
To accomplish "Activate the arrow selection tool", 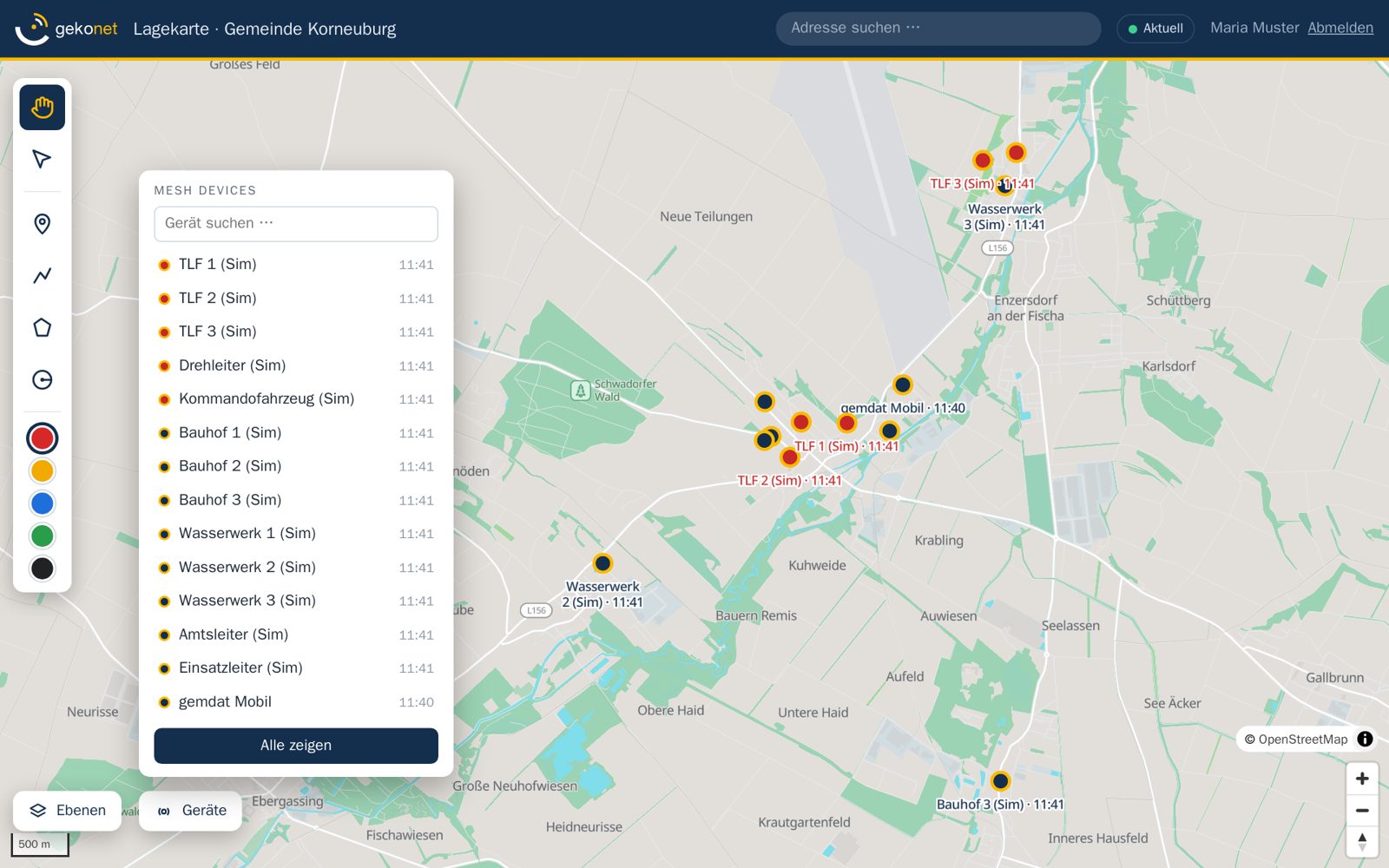I will coord(42,159).
